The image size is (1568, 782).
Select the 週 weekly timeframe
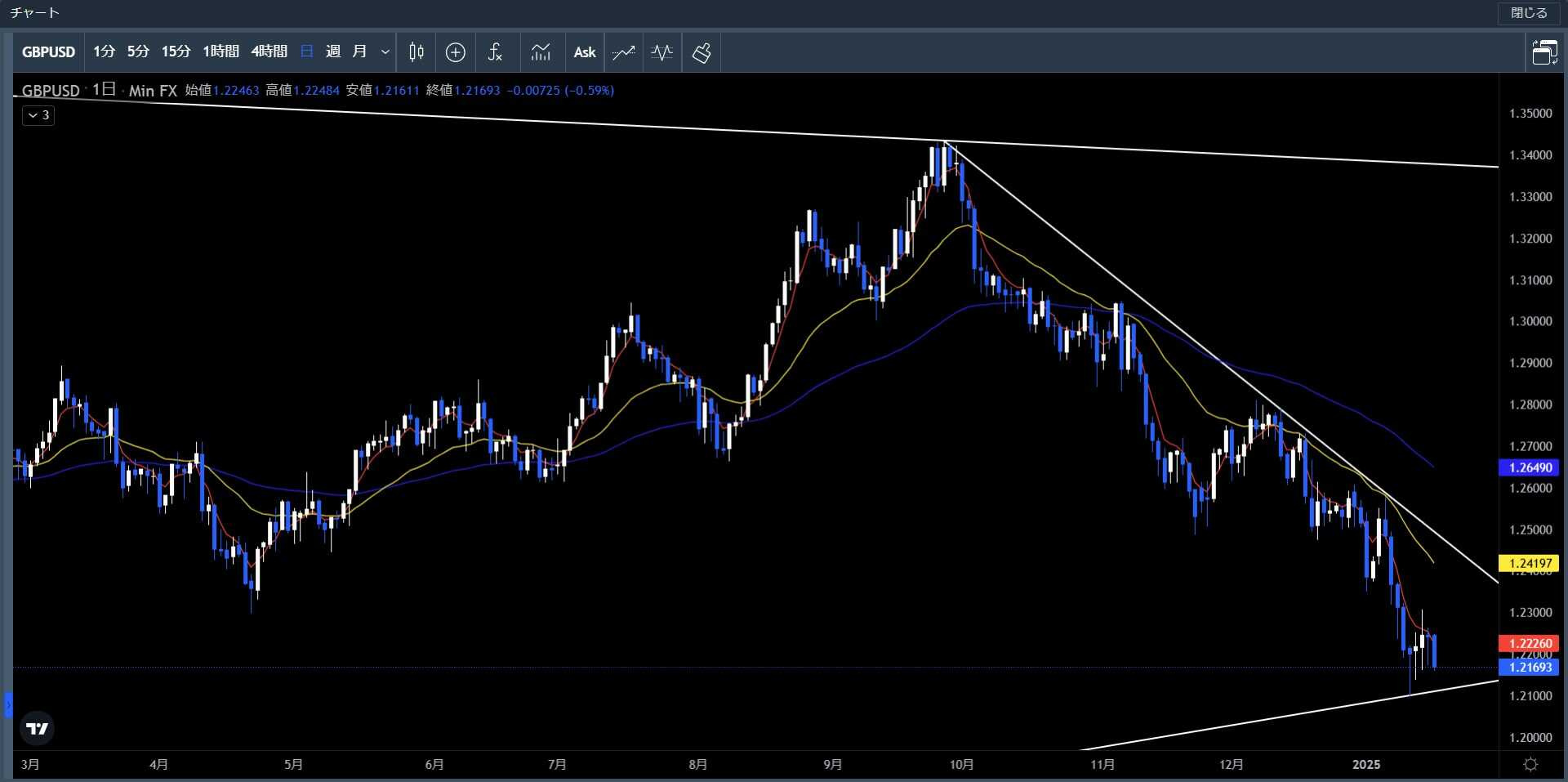(333, 51)
